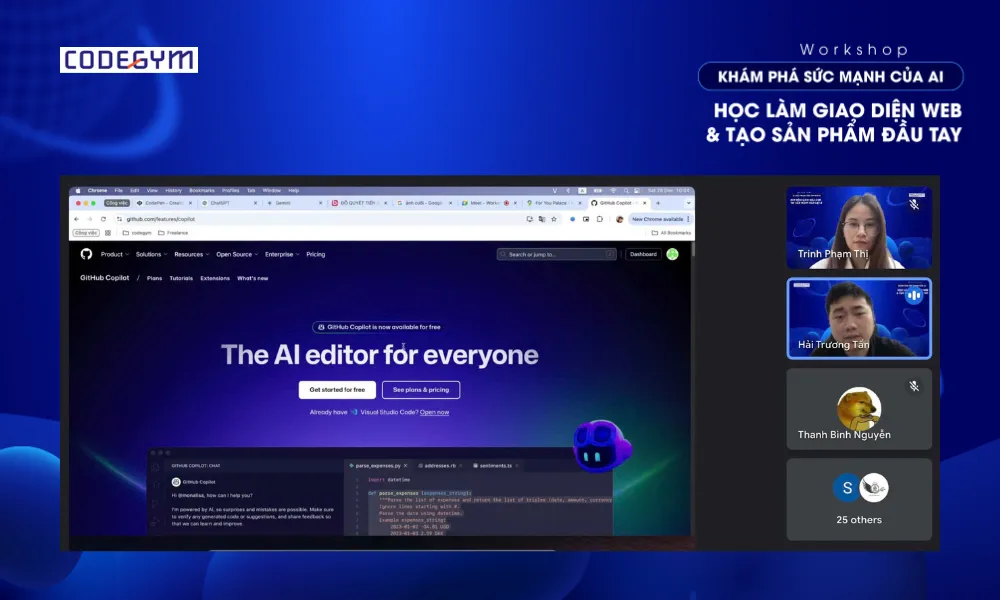Click the speaking indicator on Hai Truong Tan tile

(914, 295)
